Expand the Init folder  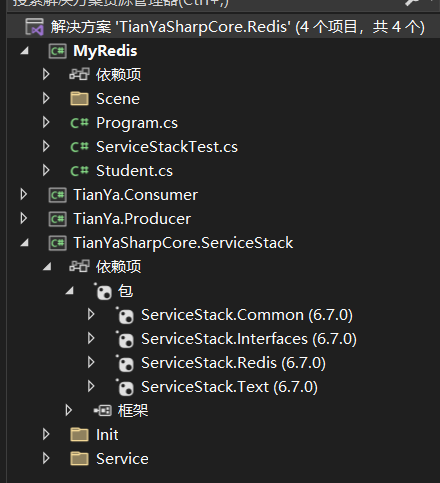(46, 434)
